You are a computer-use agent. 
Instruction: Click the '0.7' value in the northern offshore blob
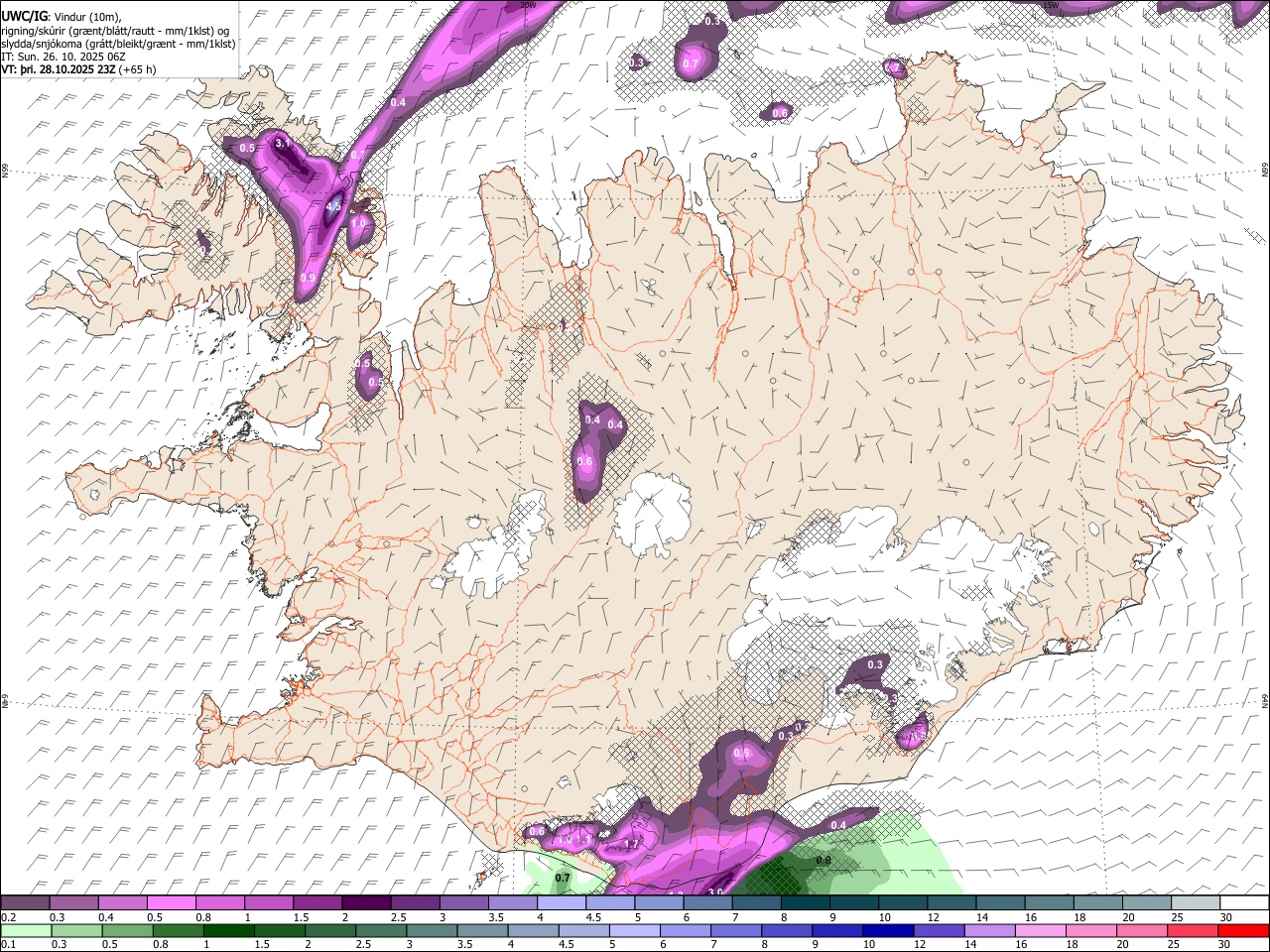[691, 64]
